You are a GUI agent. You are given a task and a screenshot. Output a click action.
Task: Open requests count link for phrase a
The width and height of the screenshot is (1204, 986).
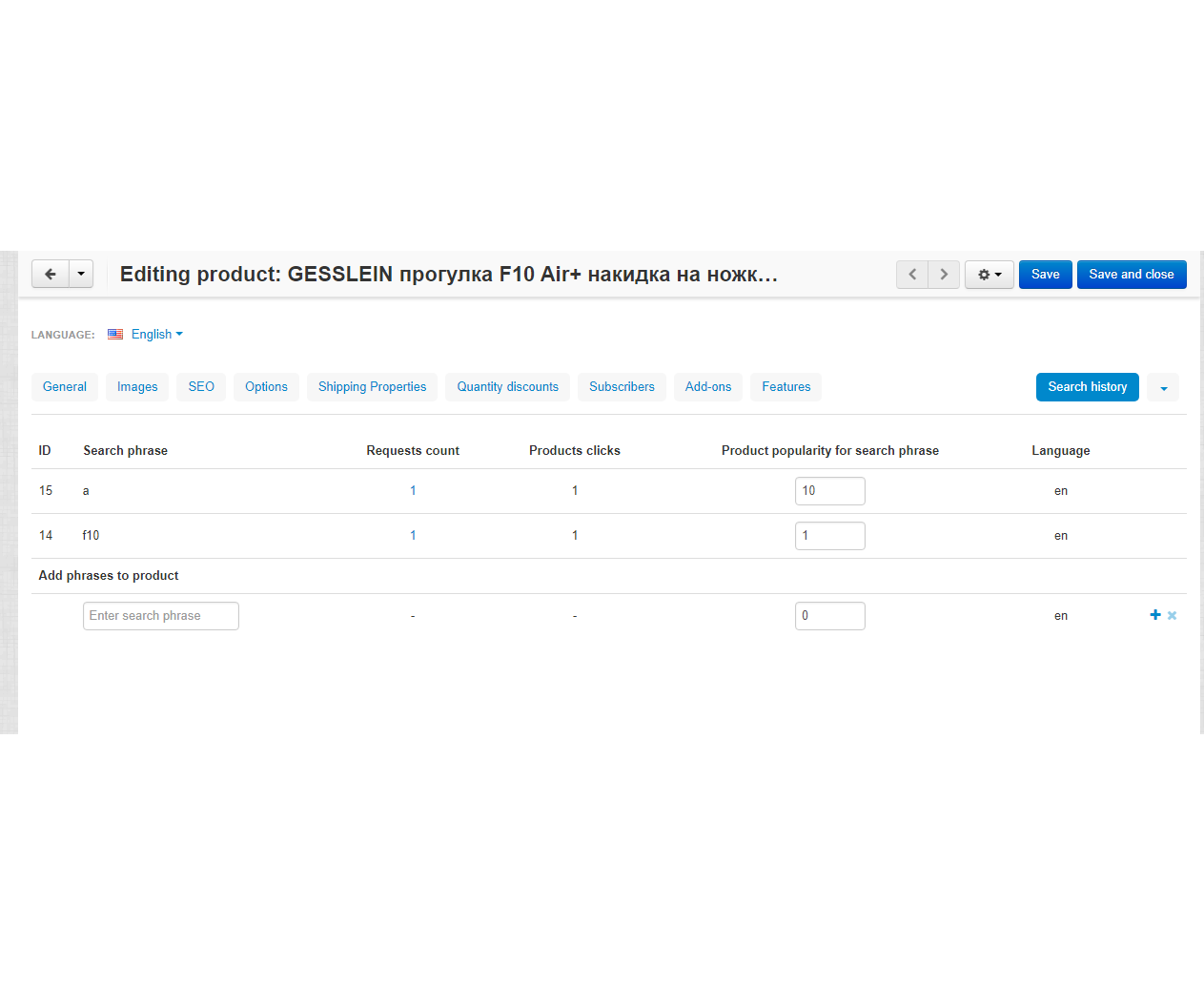[x=413, y=491]
